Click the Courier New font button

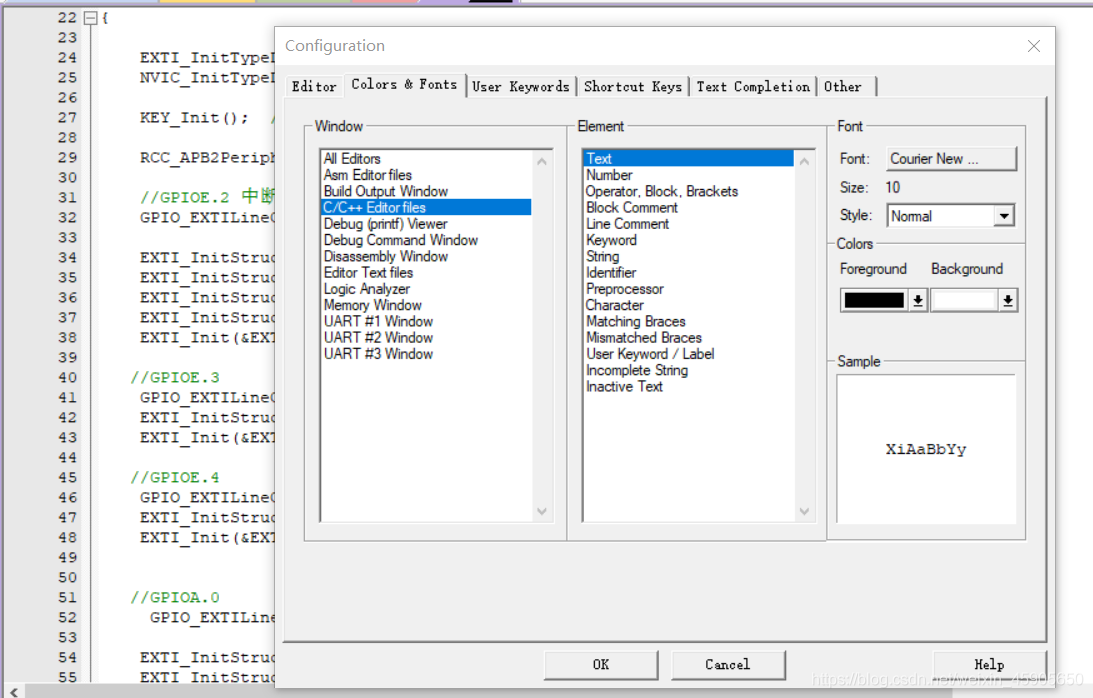(951, 159)
